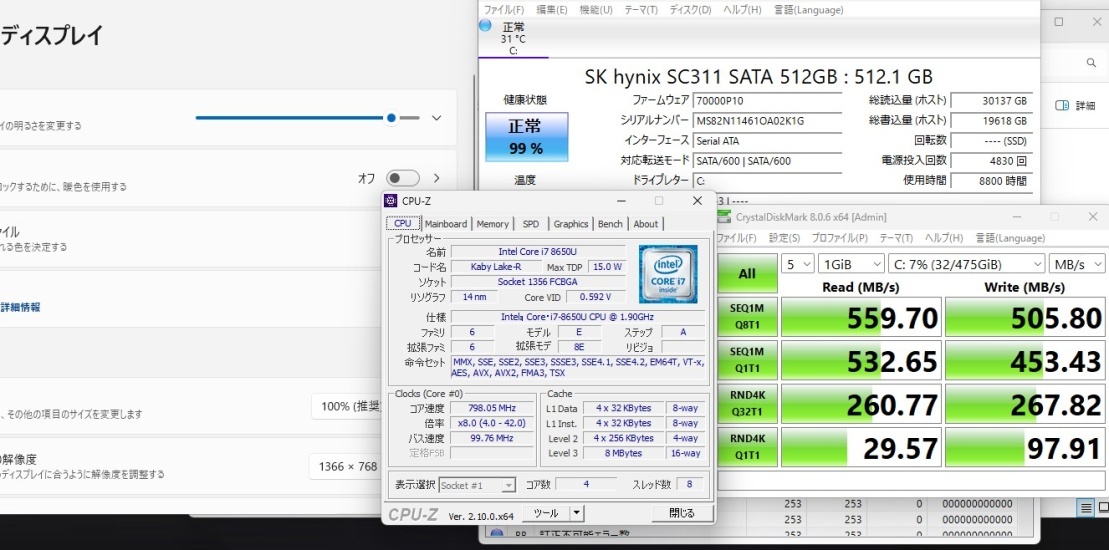Open the MB/s unit dropdown

click(x=1076, y=264)
